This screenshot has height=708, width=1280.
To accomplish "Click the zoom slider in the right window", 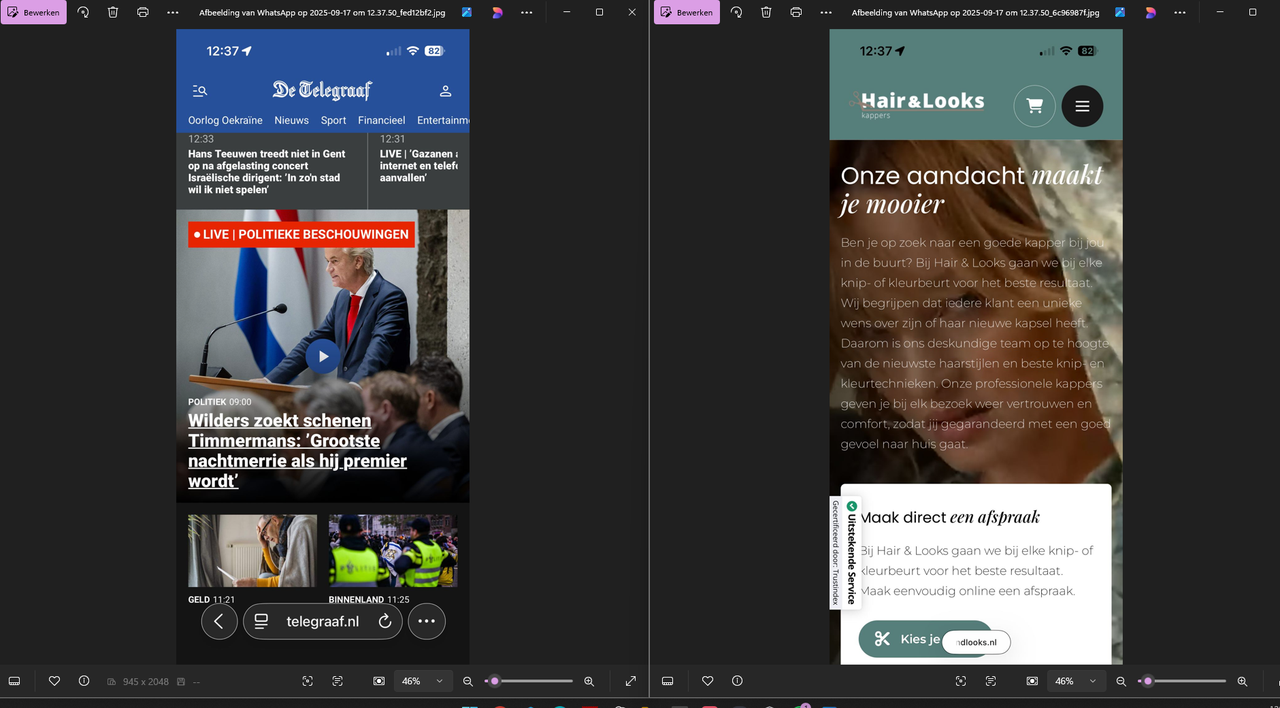I will pos(1182,681).
